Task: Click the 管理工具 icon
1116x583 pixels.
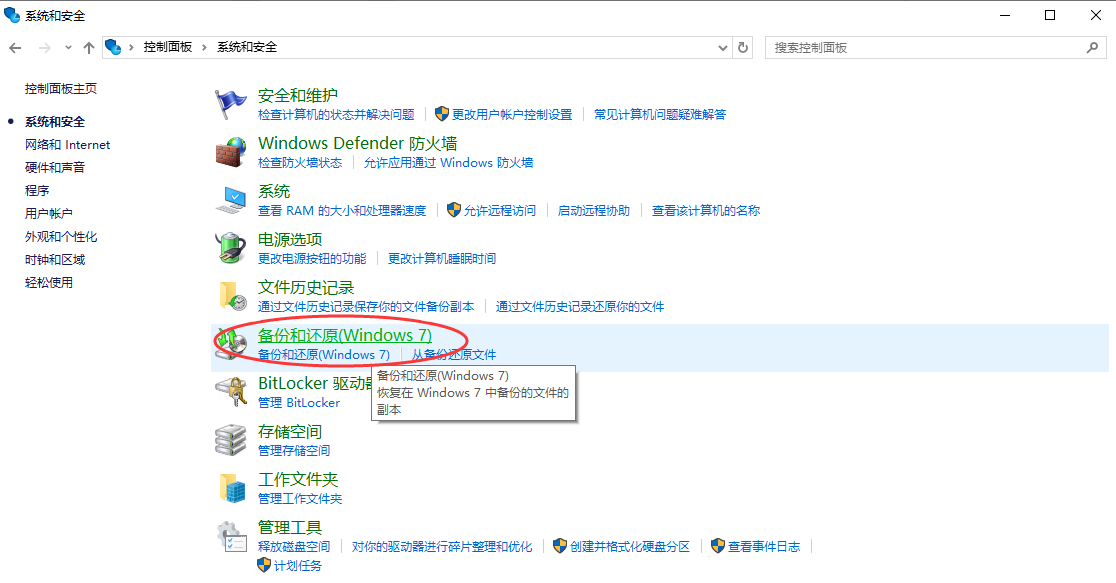Action: (230, 536)
